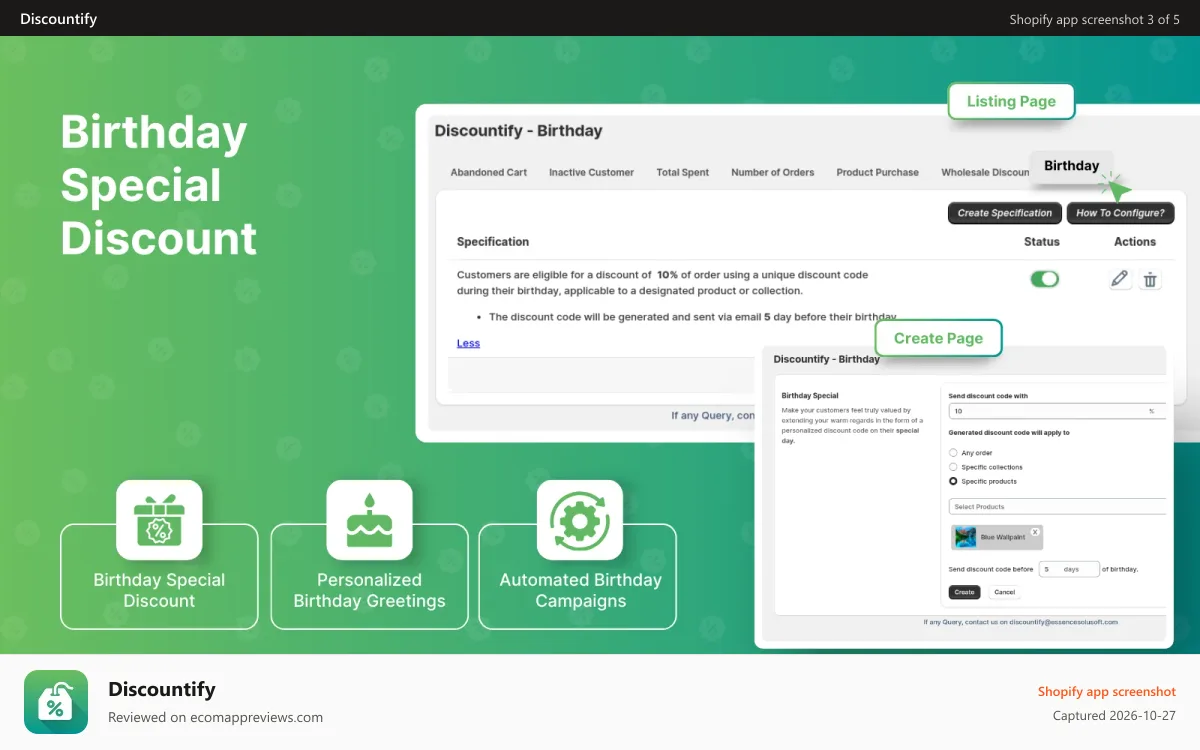The width and height of the screenshot is (1200, 750).
Task: Click the Automated Birthday Campaigns gear icon
Action: (x=580, y=520)
